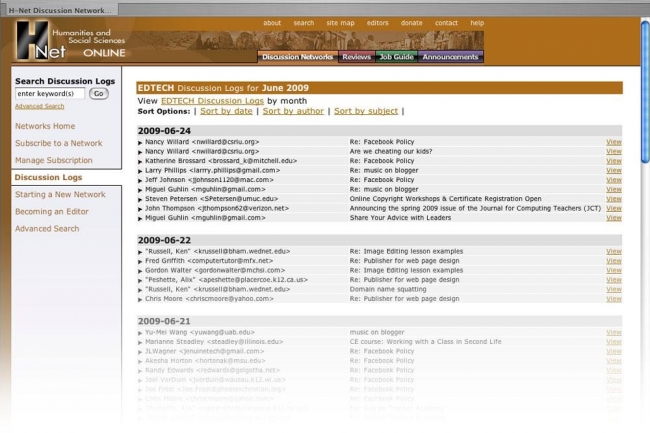650x433 pixels.
Task: Open the help link
Action: coord(477,23)
